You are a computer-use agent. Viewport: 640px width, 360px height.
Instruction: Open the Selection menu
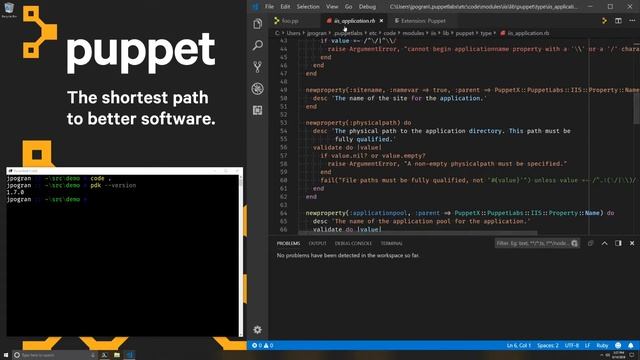(x=308, y=7)
